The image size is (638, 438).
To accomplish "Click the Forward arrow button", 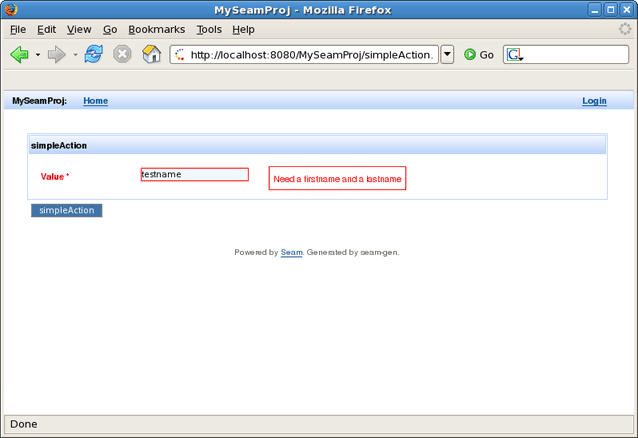I will [57, 55].
